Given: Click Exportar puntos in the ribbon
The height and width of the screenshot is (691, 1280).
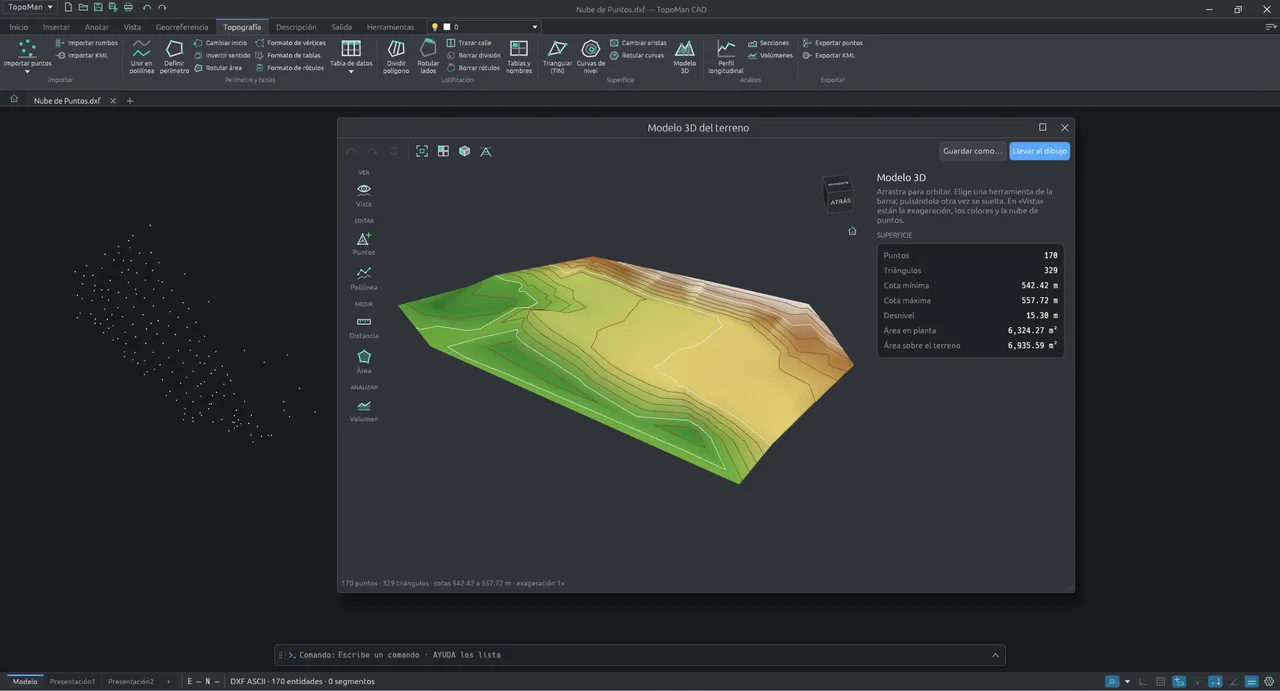Looking at the screenshot, I should click(x=833, y=43).
